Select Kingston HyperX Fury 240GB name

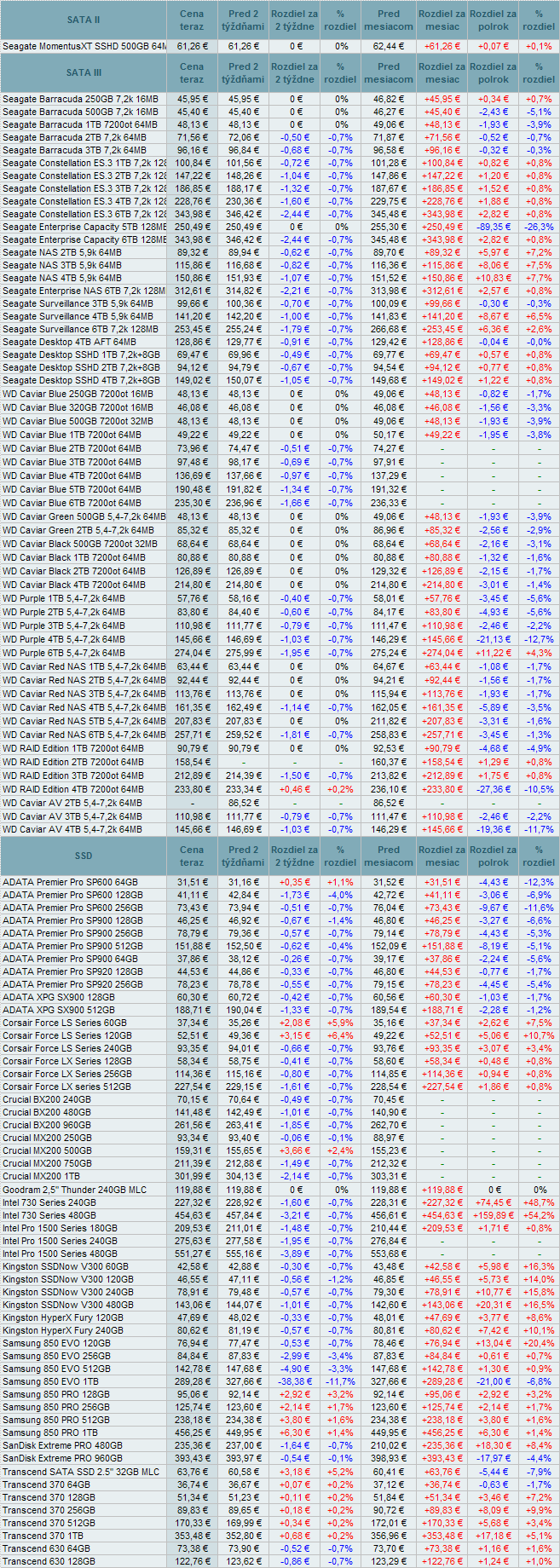tap(63, 1331)
